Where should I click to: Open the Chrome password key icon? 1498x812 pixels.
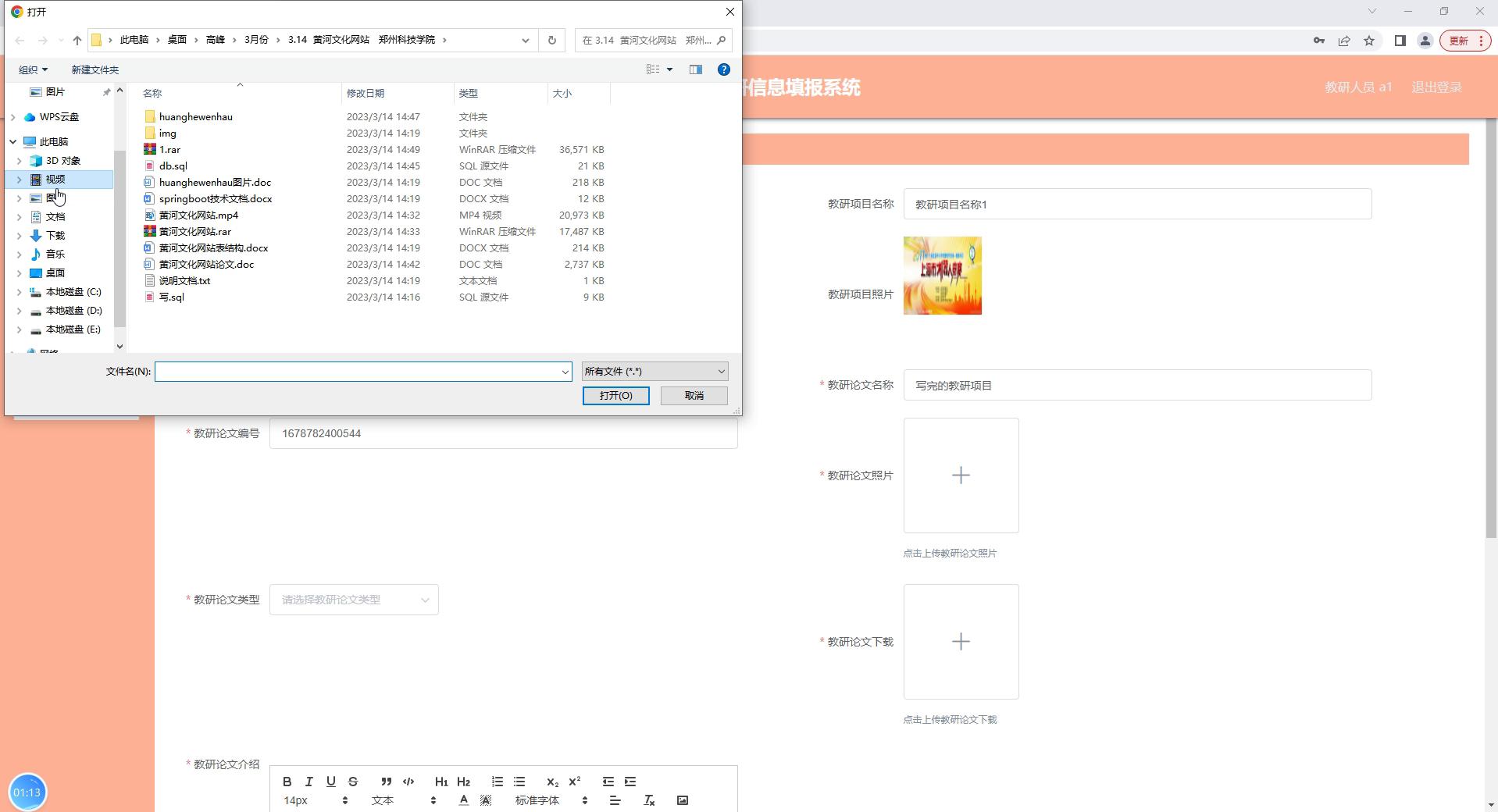(1318, 41)
